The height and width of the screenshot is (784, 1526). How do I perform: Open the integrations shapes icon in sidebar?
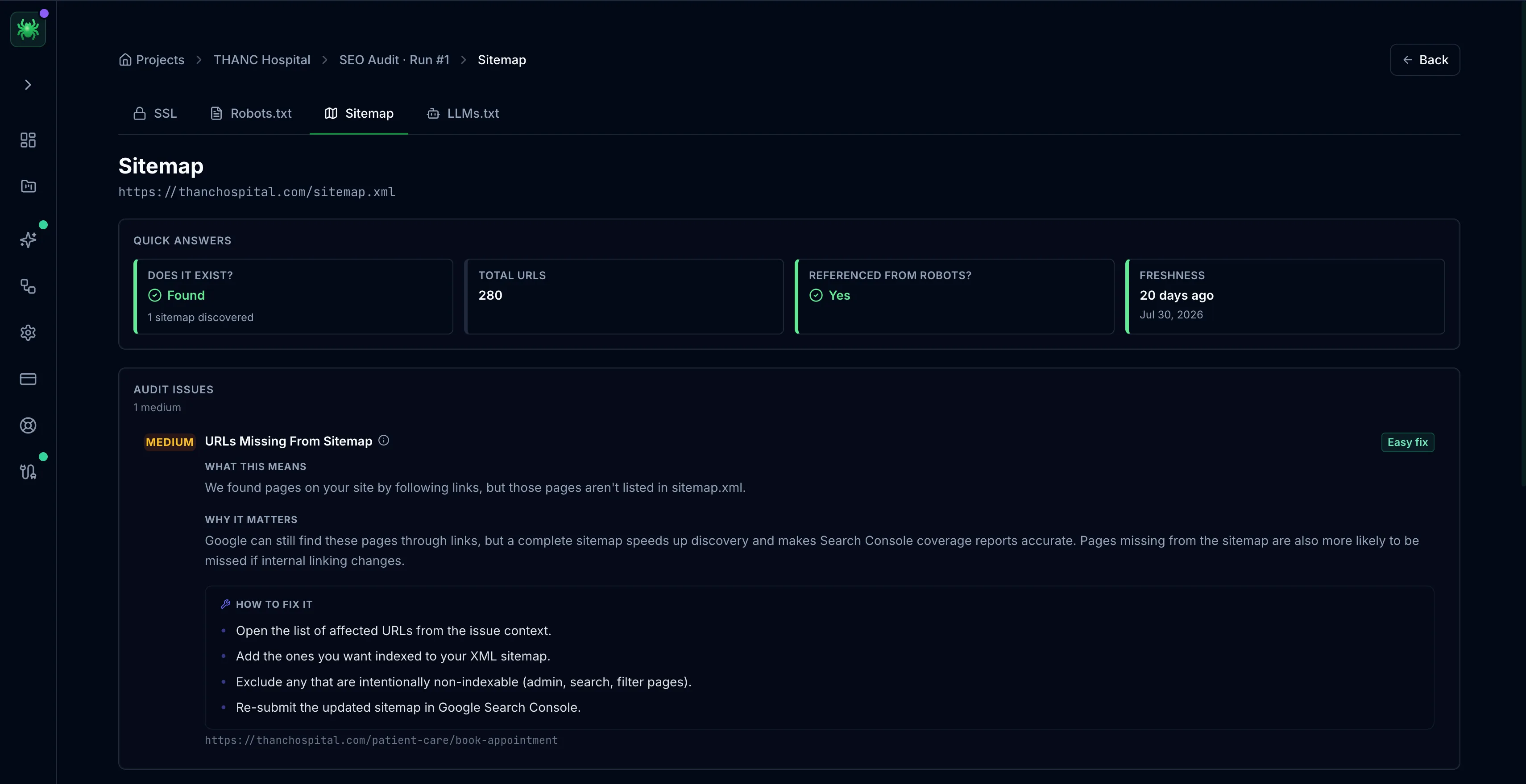pos(28,287)
